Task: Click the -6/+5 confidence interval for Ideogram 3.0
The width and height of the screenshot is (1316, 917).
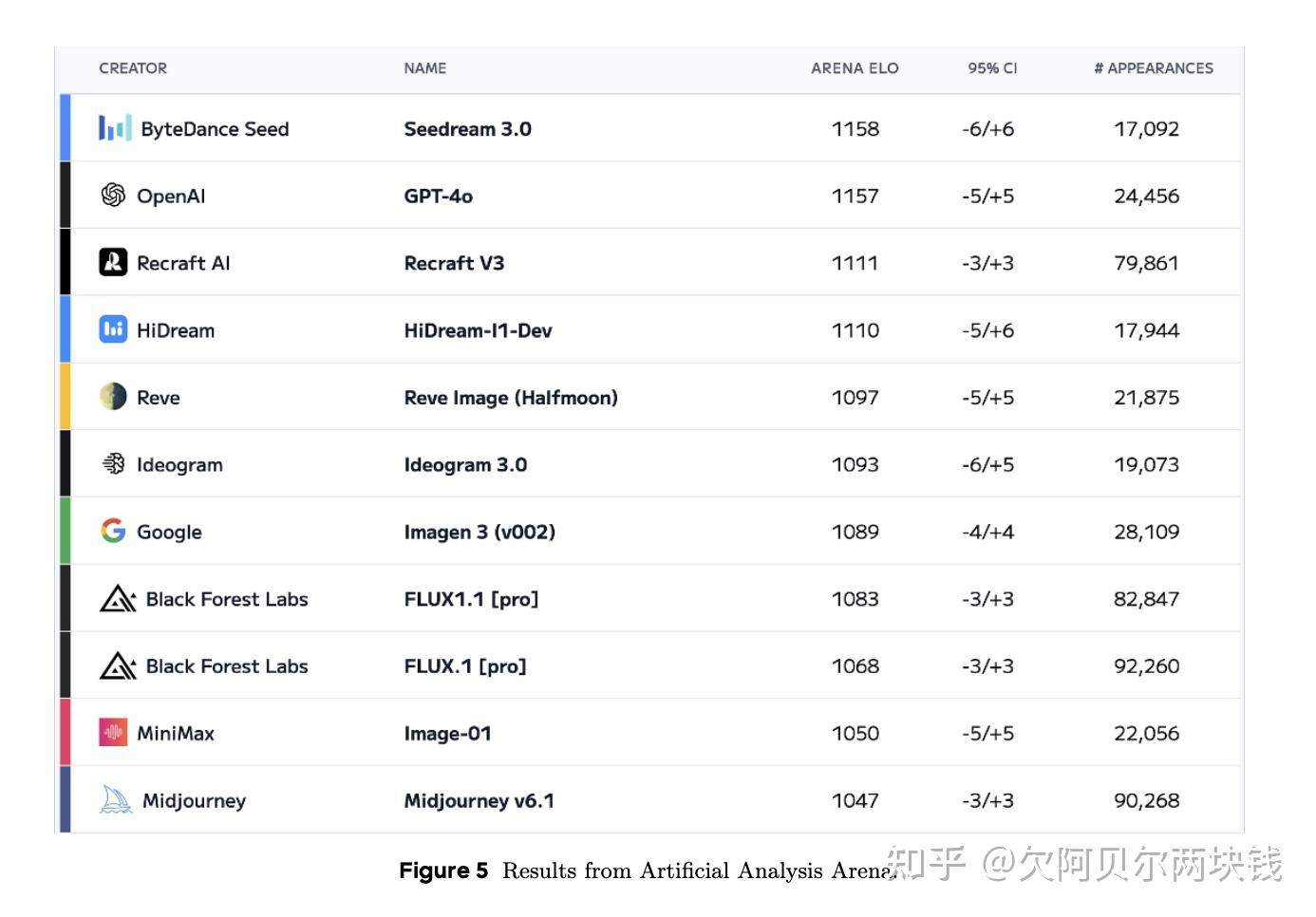Action: (988, 465)
